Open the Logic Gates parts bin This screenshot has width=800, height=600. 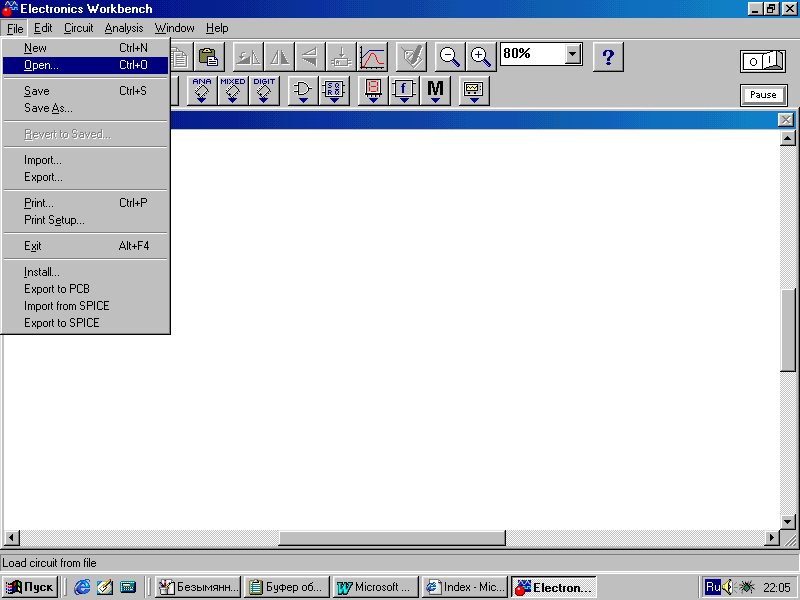click(x=303, y=90)
